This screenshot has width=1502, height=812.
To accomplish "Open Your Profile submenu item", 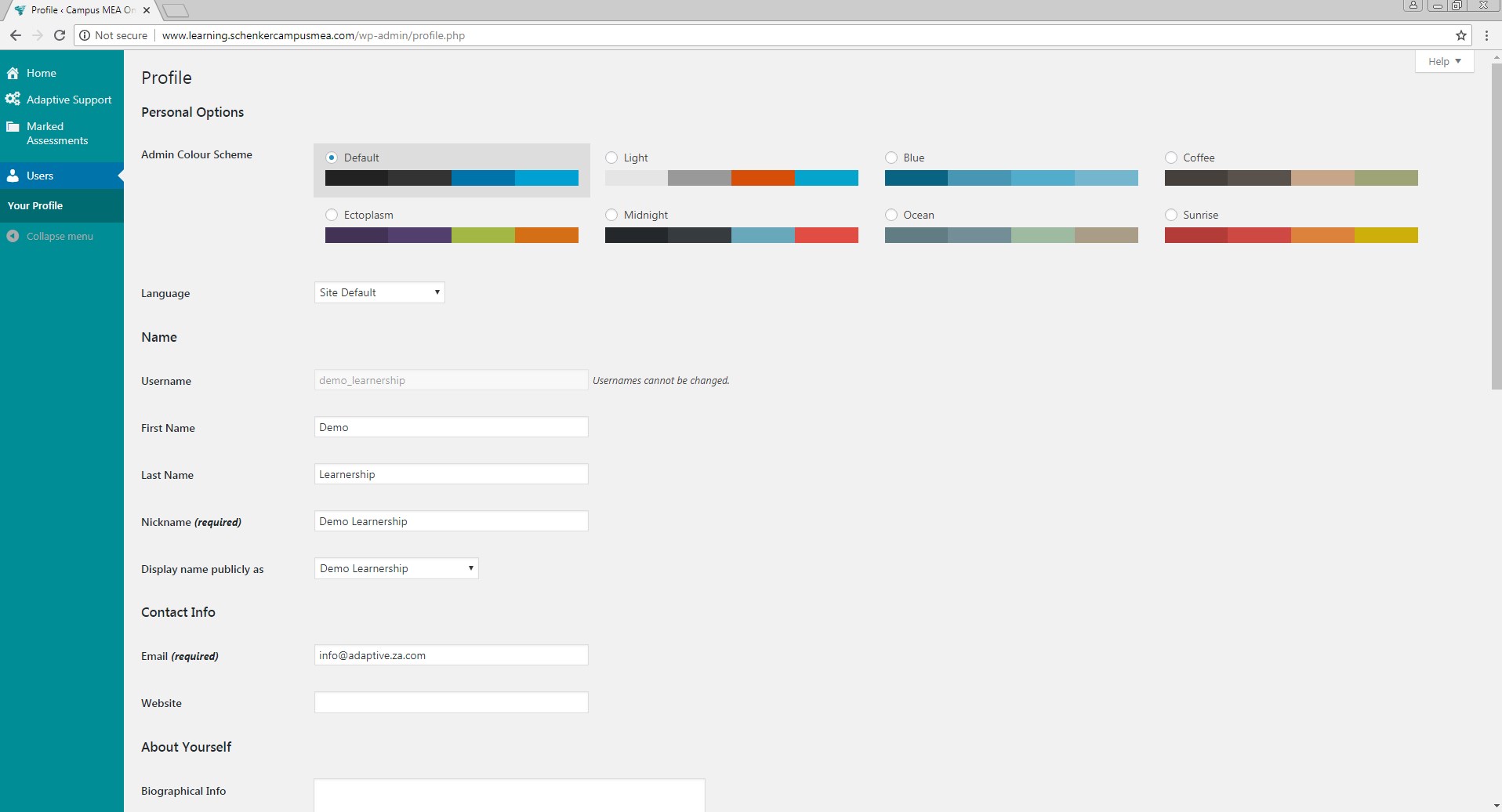I will click(35, 205).
